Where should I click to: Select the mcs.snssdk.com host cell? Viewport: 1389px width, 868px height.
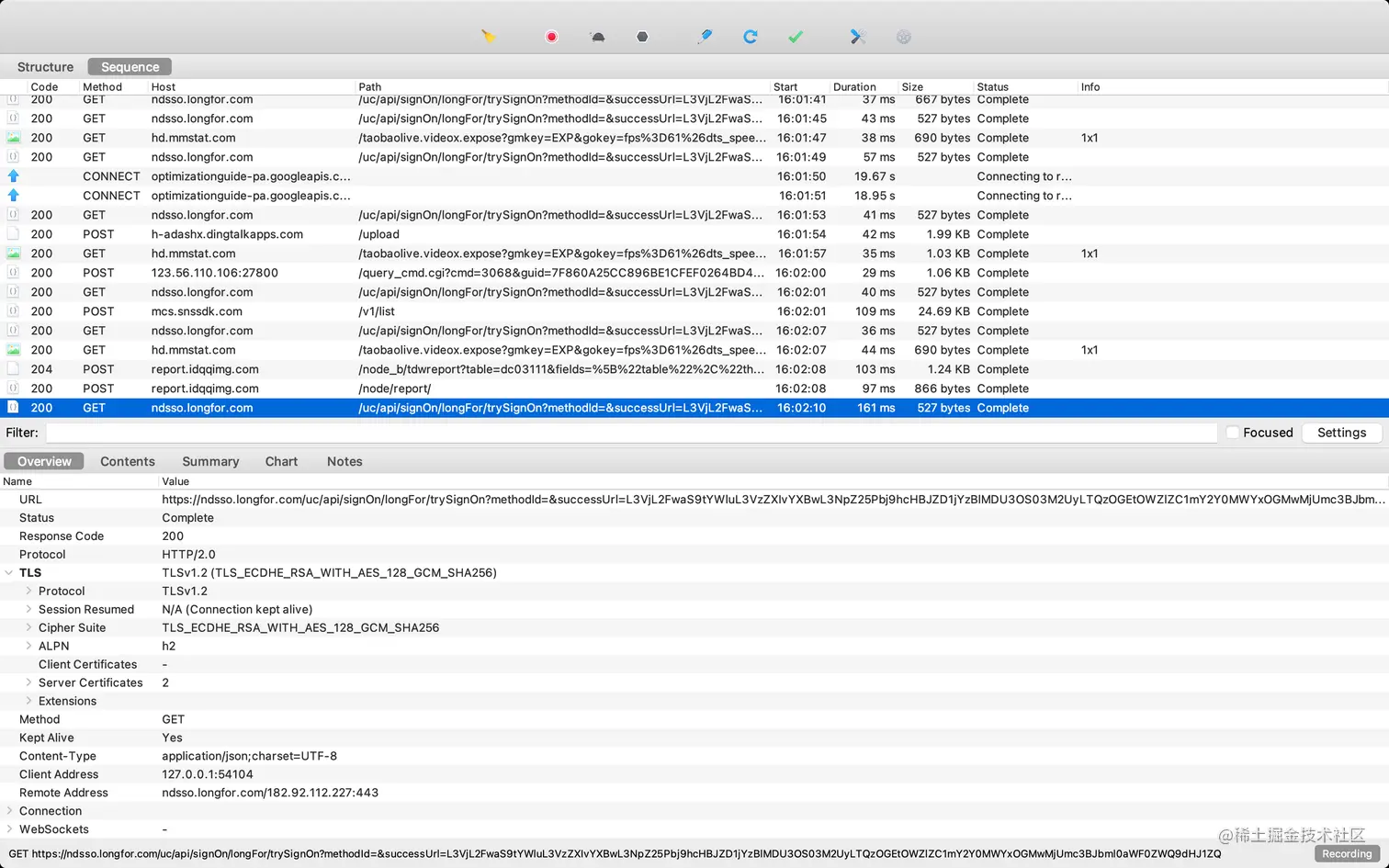197,311
